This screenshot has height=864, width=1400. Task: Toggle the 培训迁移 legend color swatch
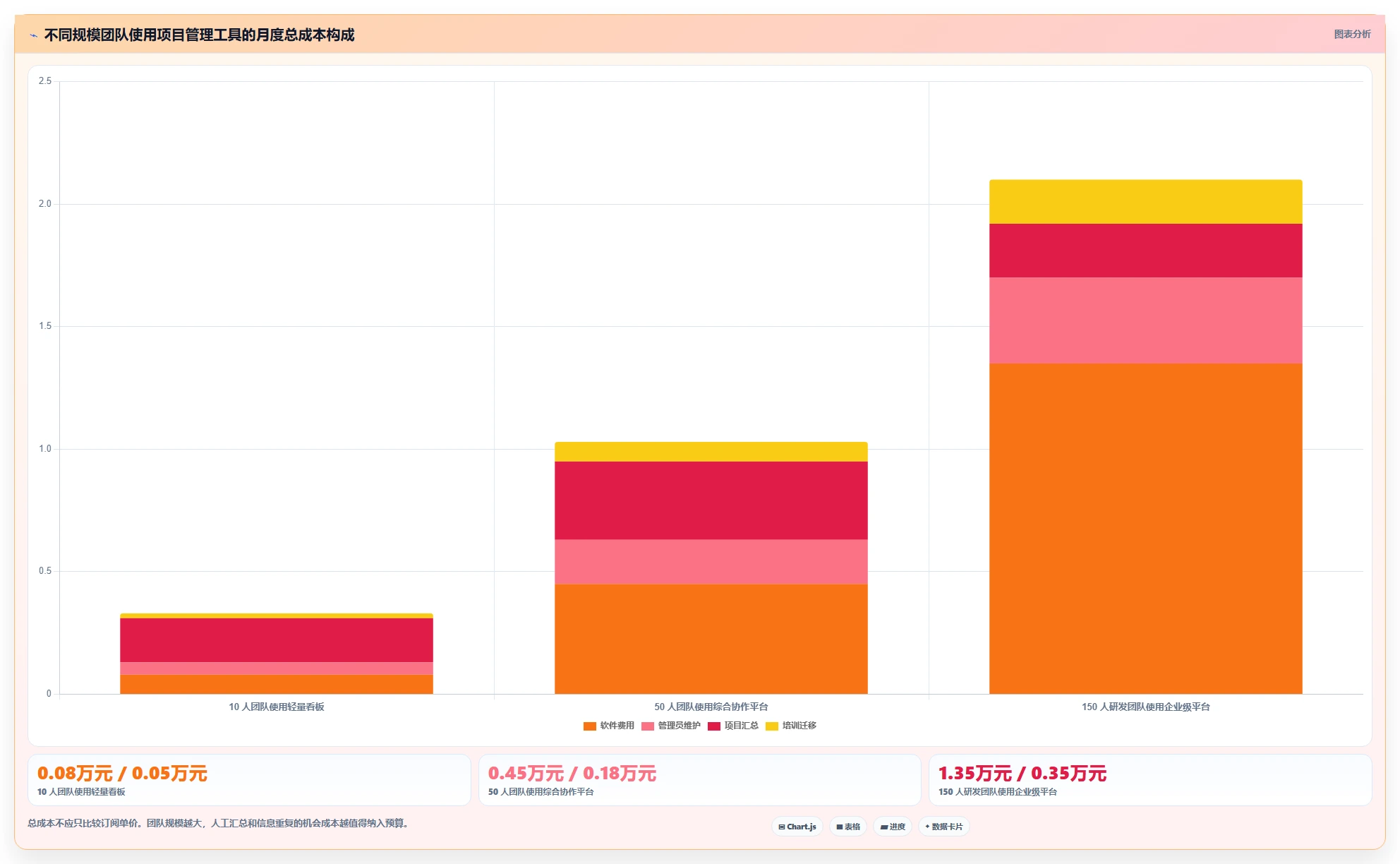point(772,726)
